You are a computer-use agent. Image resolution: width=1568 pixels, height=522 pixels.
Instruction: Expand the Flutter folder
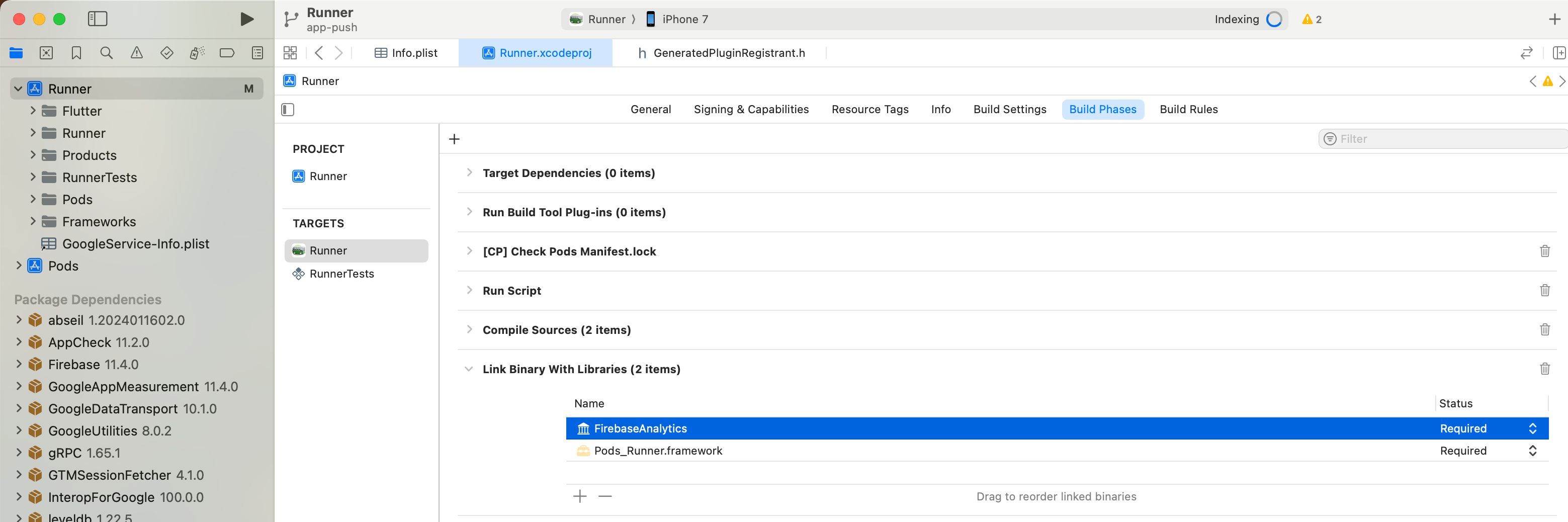pyautogui.click(x=33, y=111)
